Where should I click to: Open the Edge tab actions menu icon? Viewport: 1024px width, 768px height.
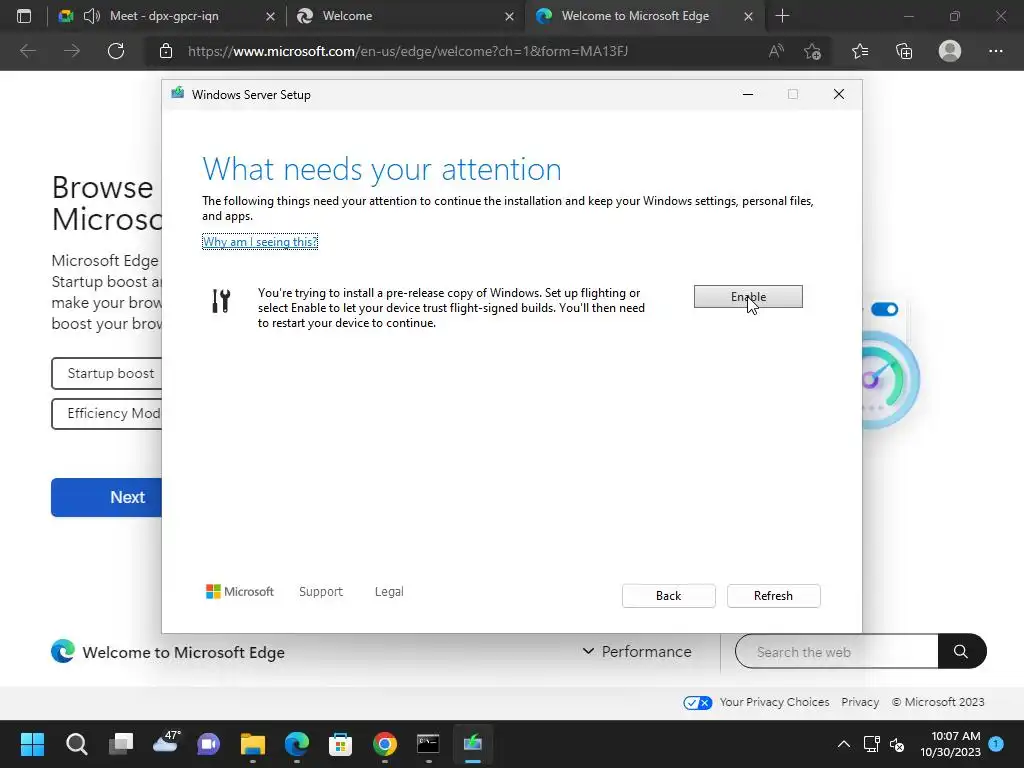tap(24, 16)
